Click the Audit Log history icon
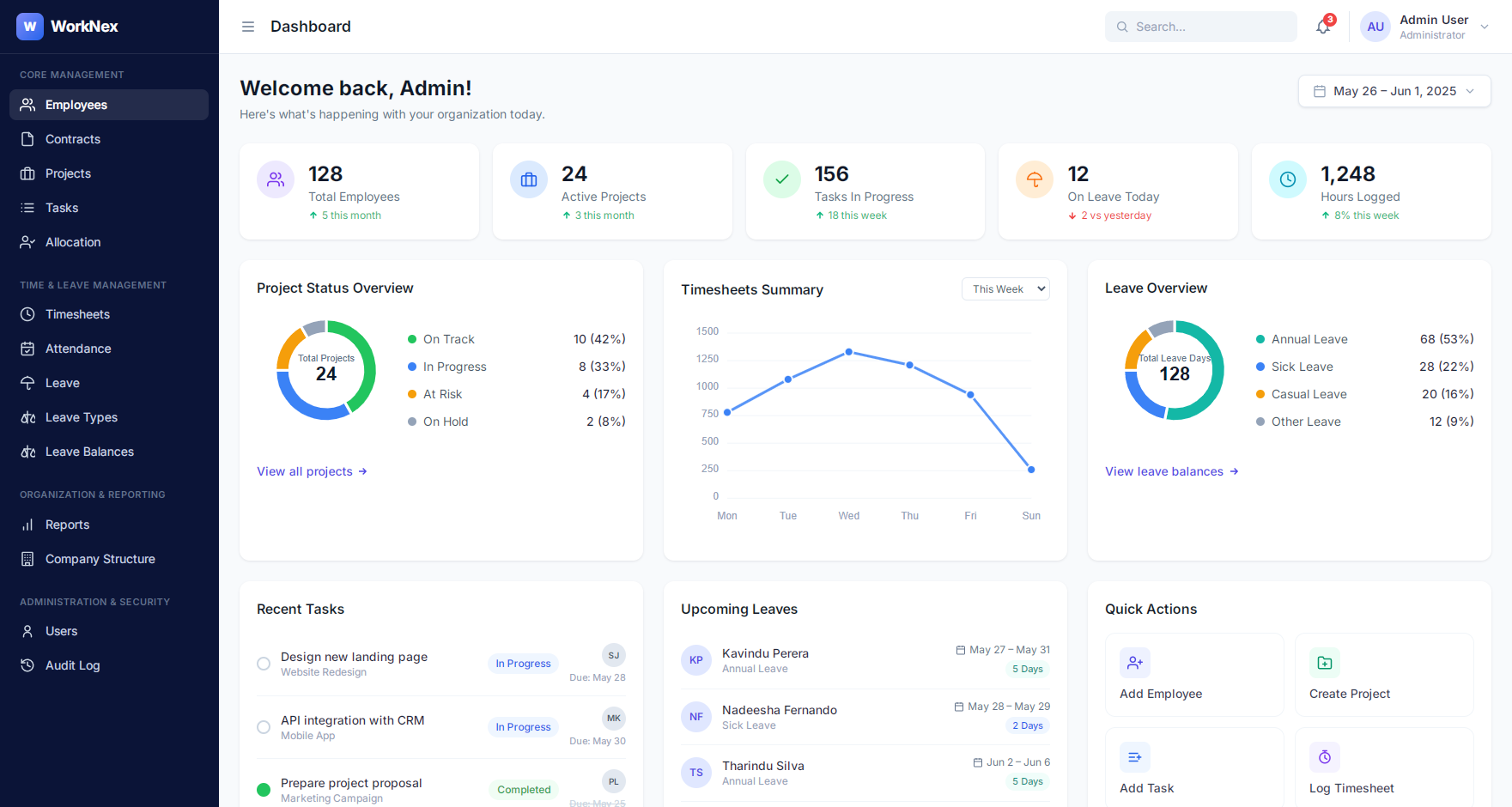The image size is (1512, 807). [x=27, y=665]
